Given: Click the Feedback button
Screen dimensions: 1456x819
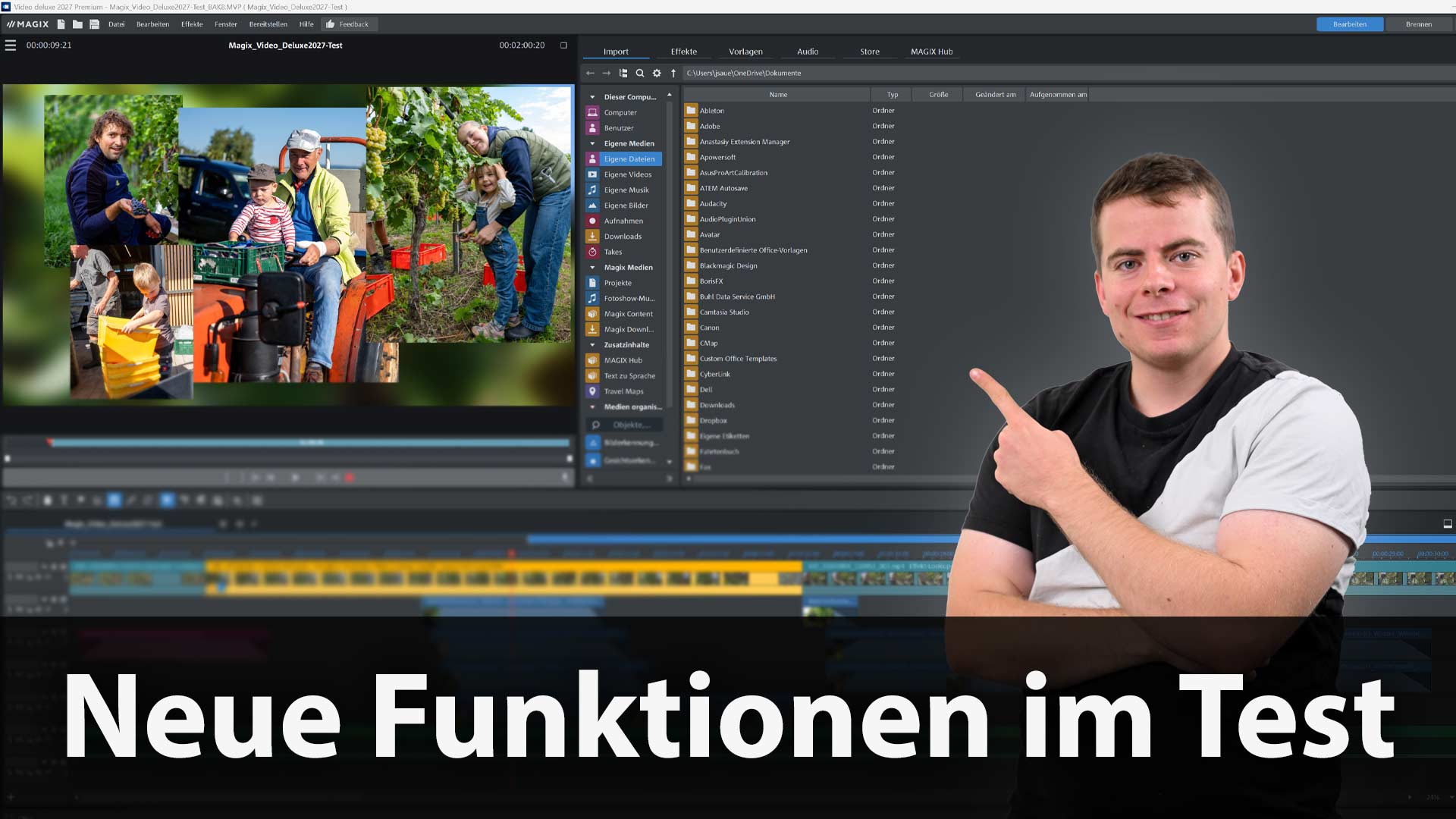Looking at the screenshot, I should [347, 24].
